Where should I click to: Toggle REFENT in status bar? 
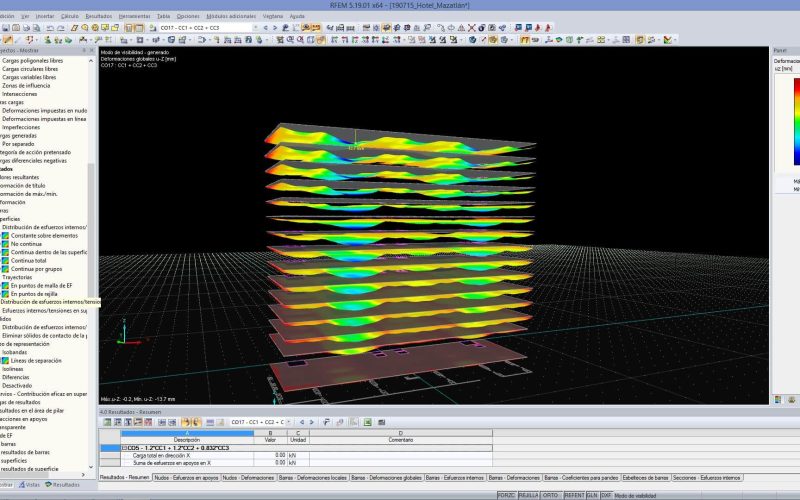pyautogui.click(x=573, y=495)
